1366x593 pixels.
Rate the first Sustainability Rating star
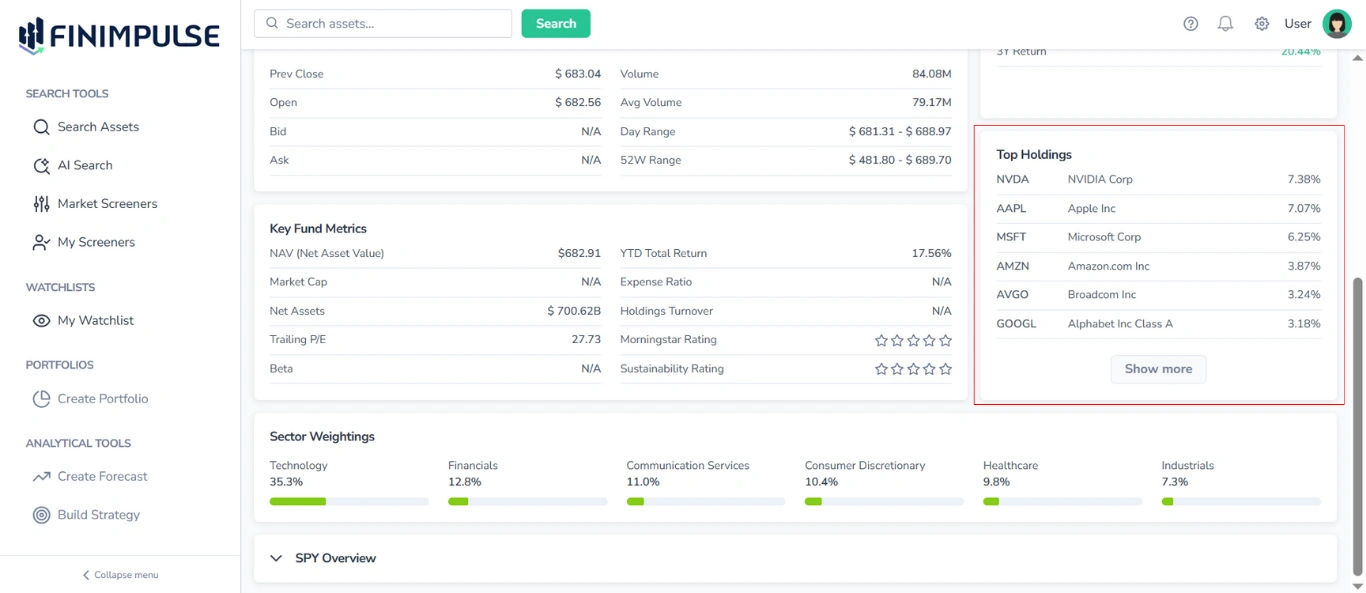click(882, 369)
